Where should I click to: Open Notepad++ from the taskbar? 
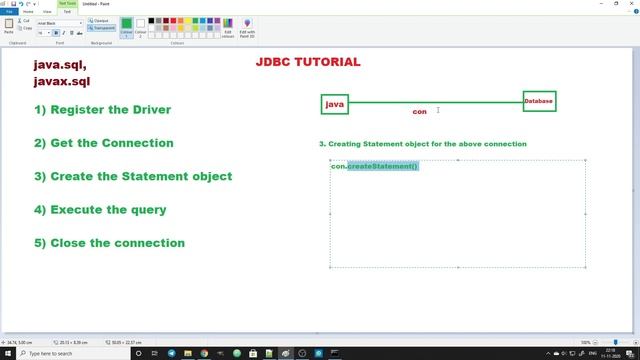tap(269, 353)
